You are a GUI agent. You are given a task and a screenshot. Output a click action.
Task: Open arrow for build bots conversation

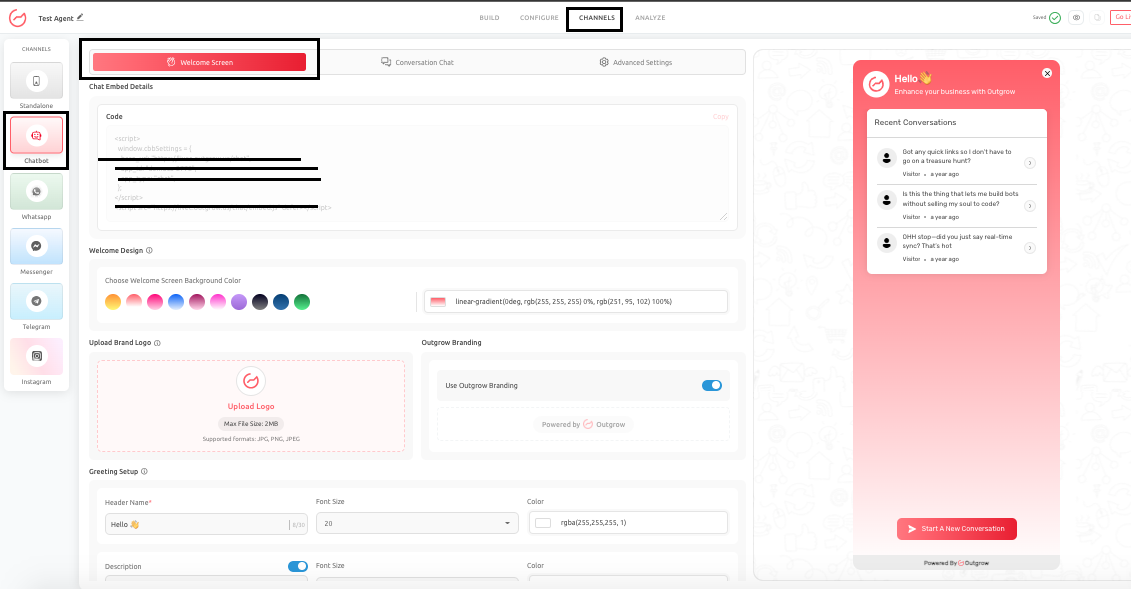(1030, 205)
